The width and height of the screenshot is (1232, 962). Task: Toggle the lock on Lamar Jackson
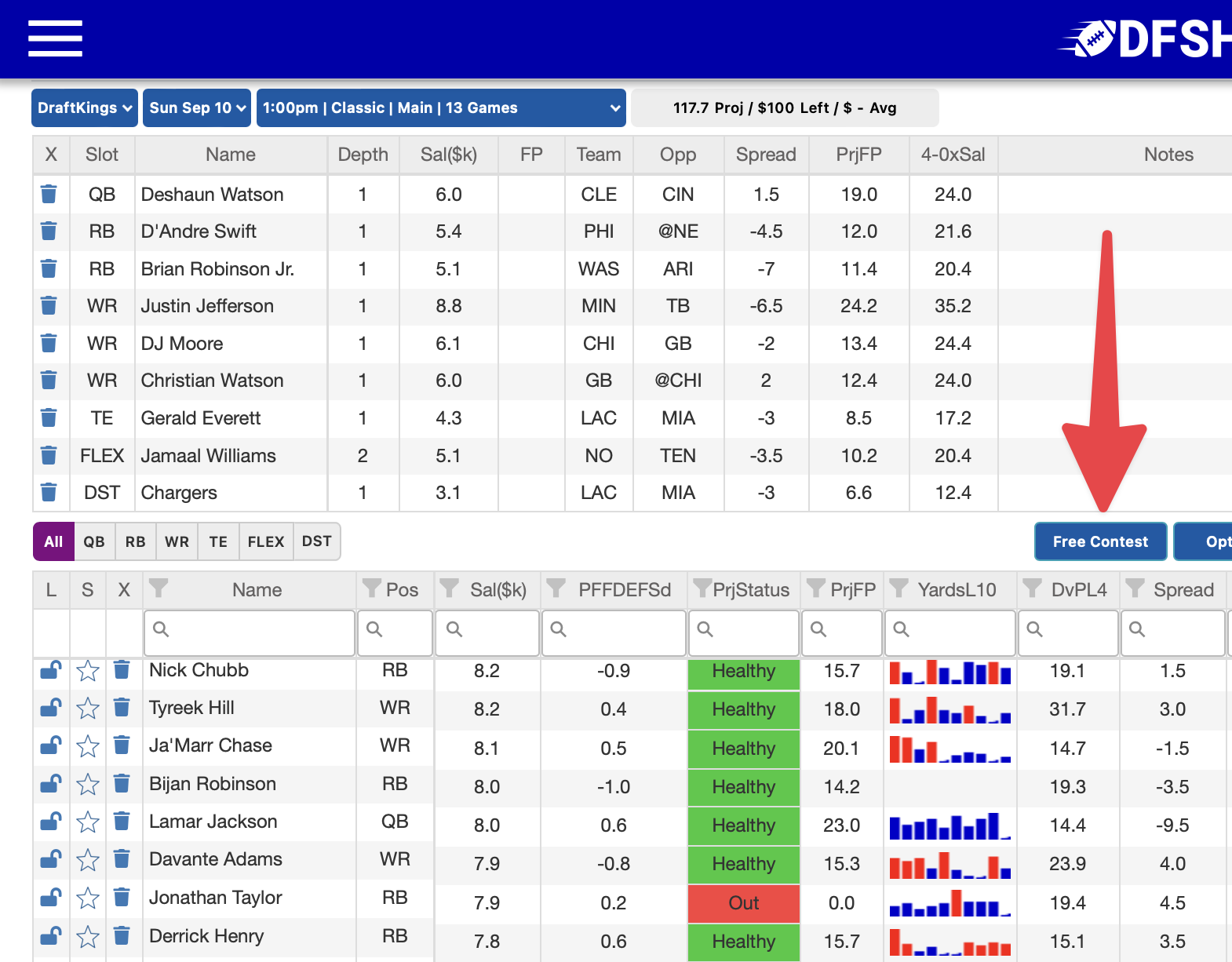click(50, 822)
